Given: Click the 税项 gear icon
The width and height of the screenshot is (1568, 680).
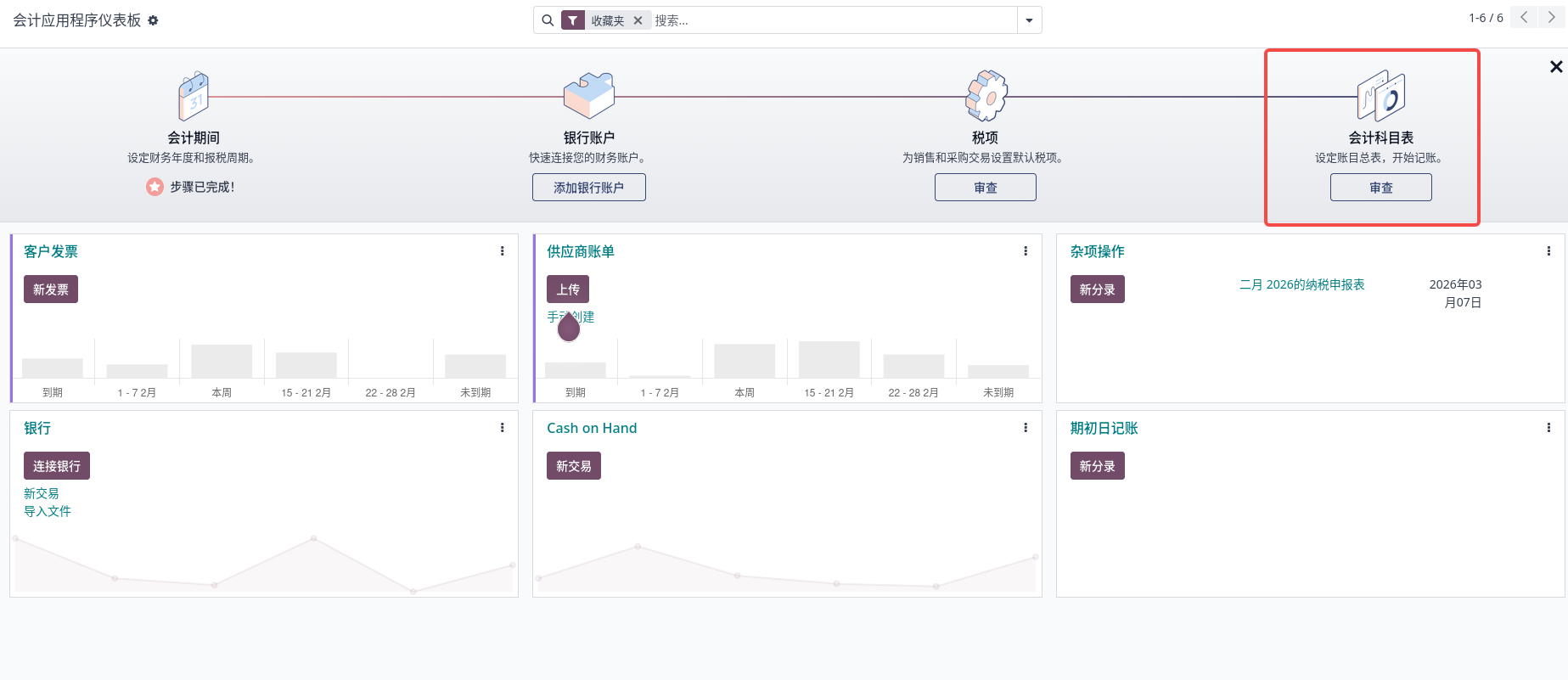Looking at the screenshot, I should [986, 95].
